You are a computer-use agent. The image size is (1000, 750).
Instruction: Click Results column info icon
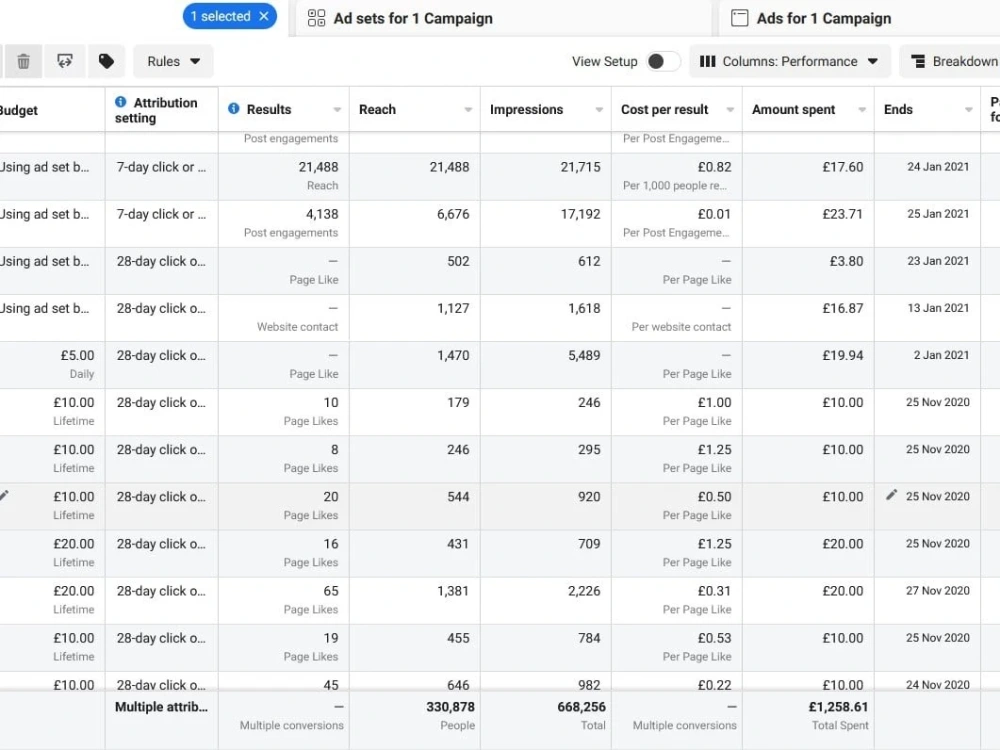click(x=233, y=108)
